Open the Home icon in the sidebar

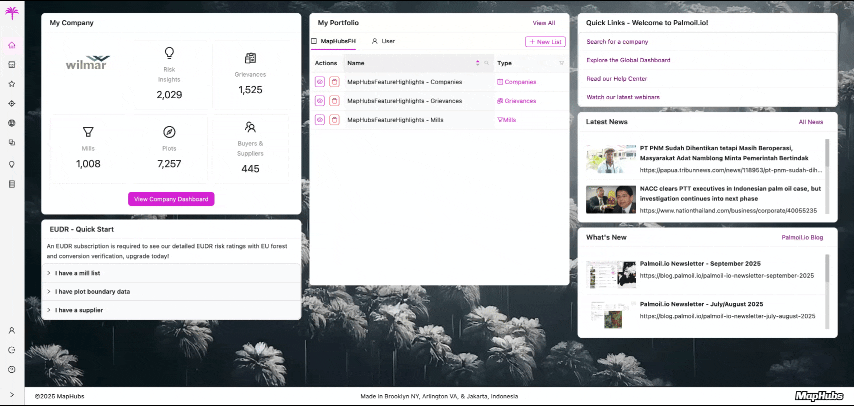(12, 45)
